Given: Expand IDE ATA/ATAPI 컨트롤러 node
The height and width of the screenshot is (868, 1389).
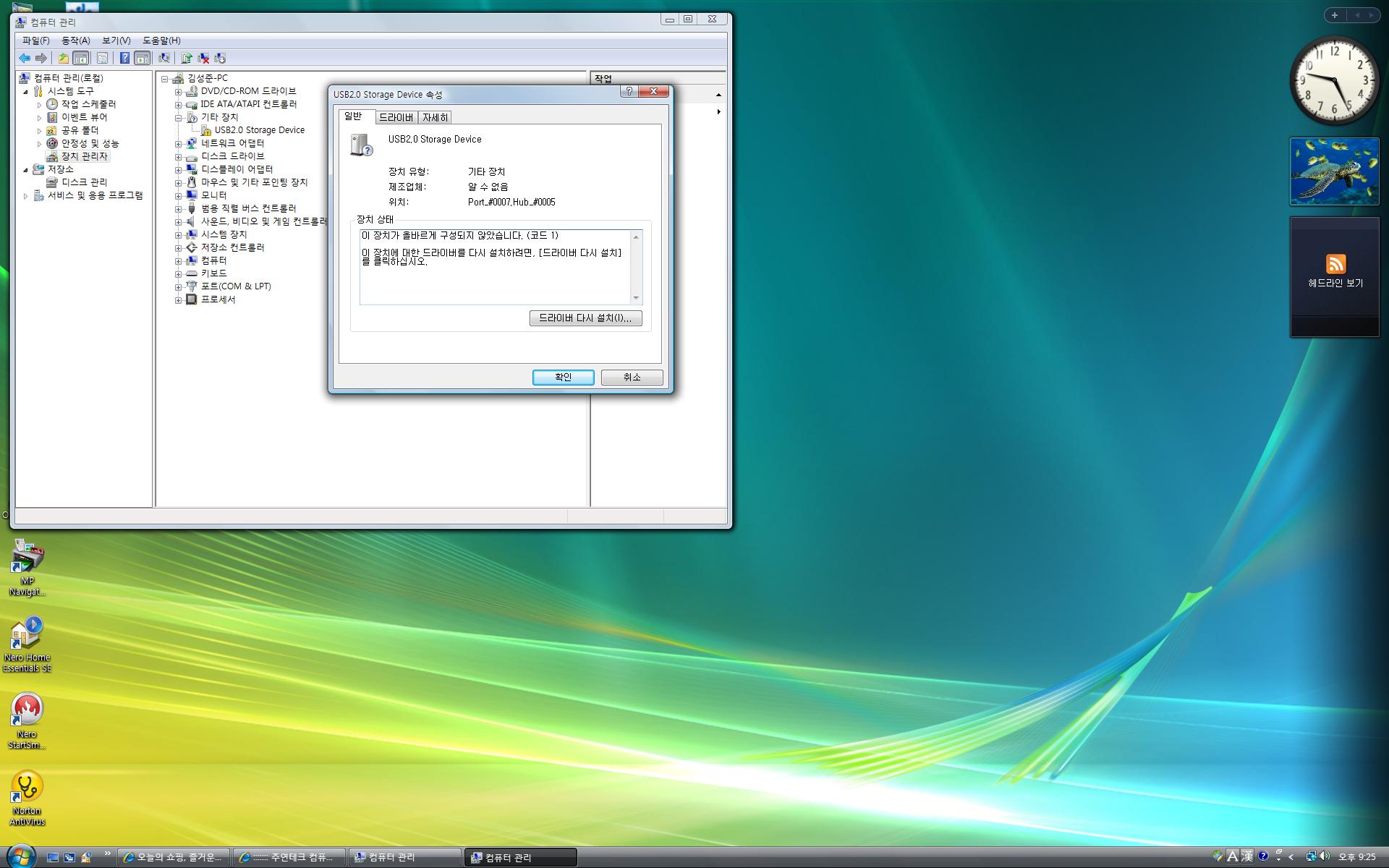Looking at the screenshot, I should (x=178, y=105).
